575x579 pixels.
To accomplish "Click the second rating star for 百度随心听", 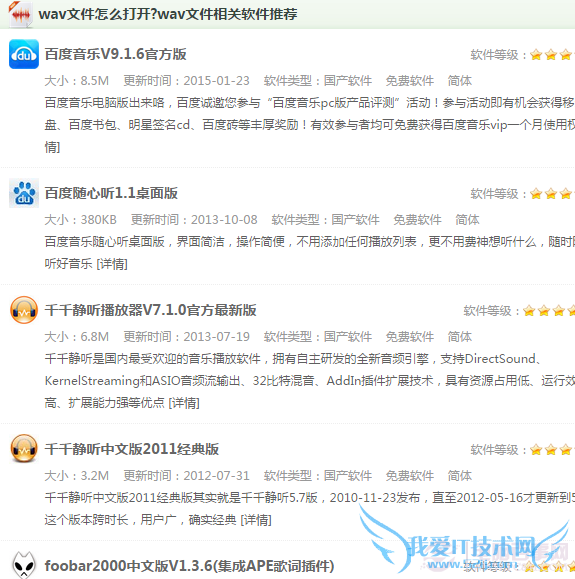I will (x=551, y=194).
